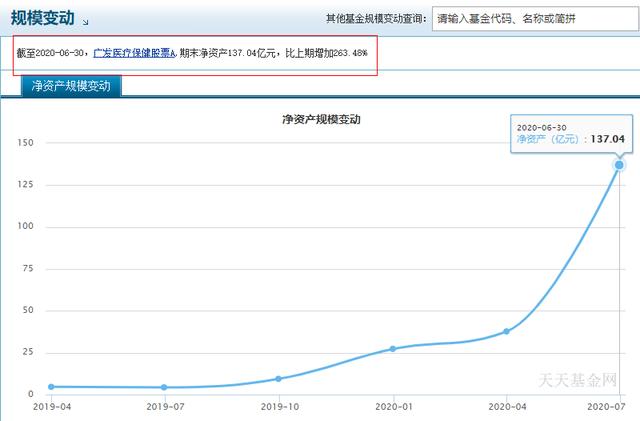This screenshot has height=421, width=640.
Task: Click the 25 y-axis label
Action: click(x=28, y=352)
